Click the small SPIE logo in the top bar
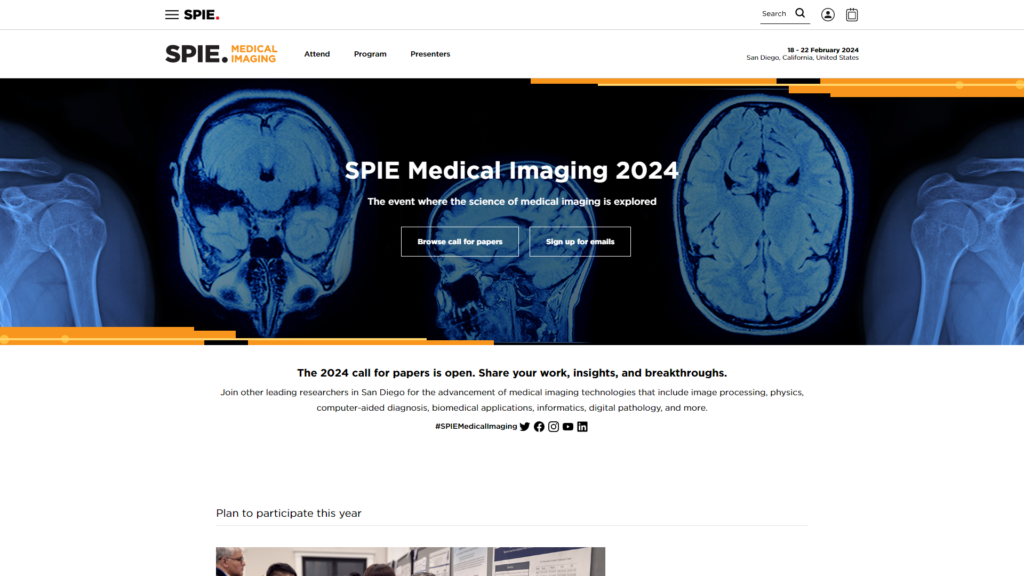1024x576 pixels. pyautogui.click(x=202, y=14)
